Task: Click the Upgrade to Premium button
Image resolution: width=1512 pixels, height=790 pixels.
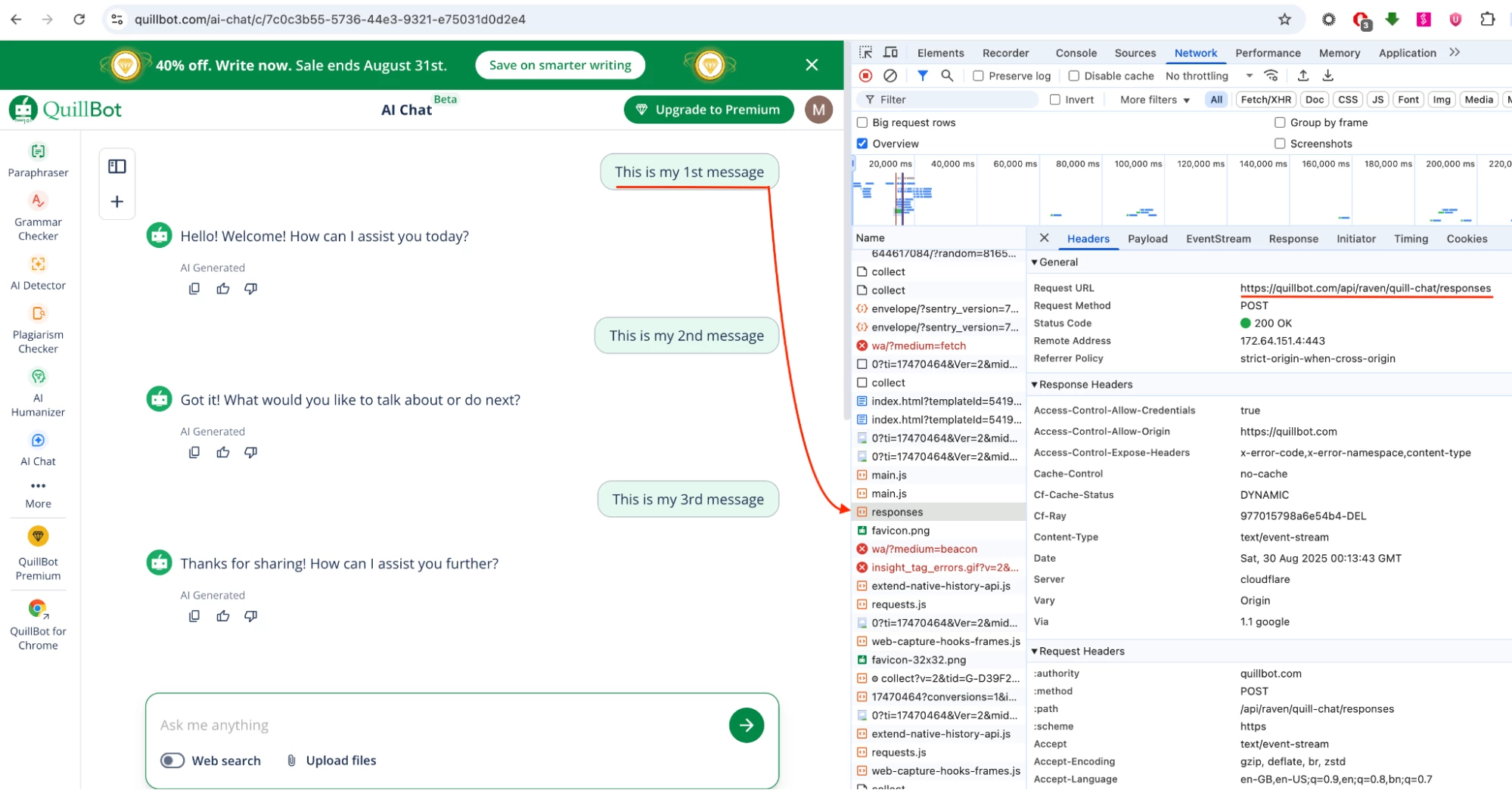Action: tap(708, 109)
